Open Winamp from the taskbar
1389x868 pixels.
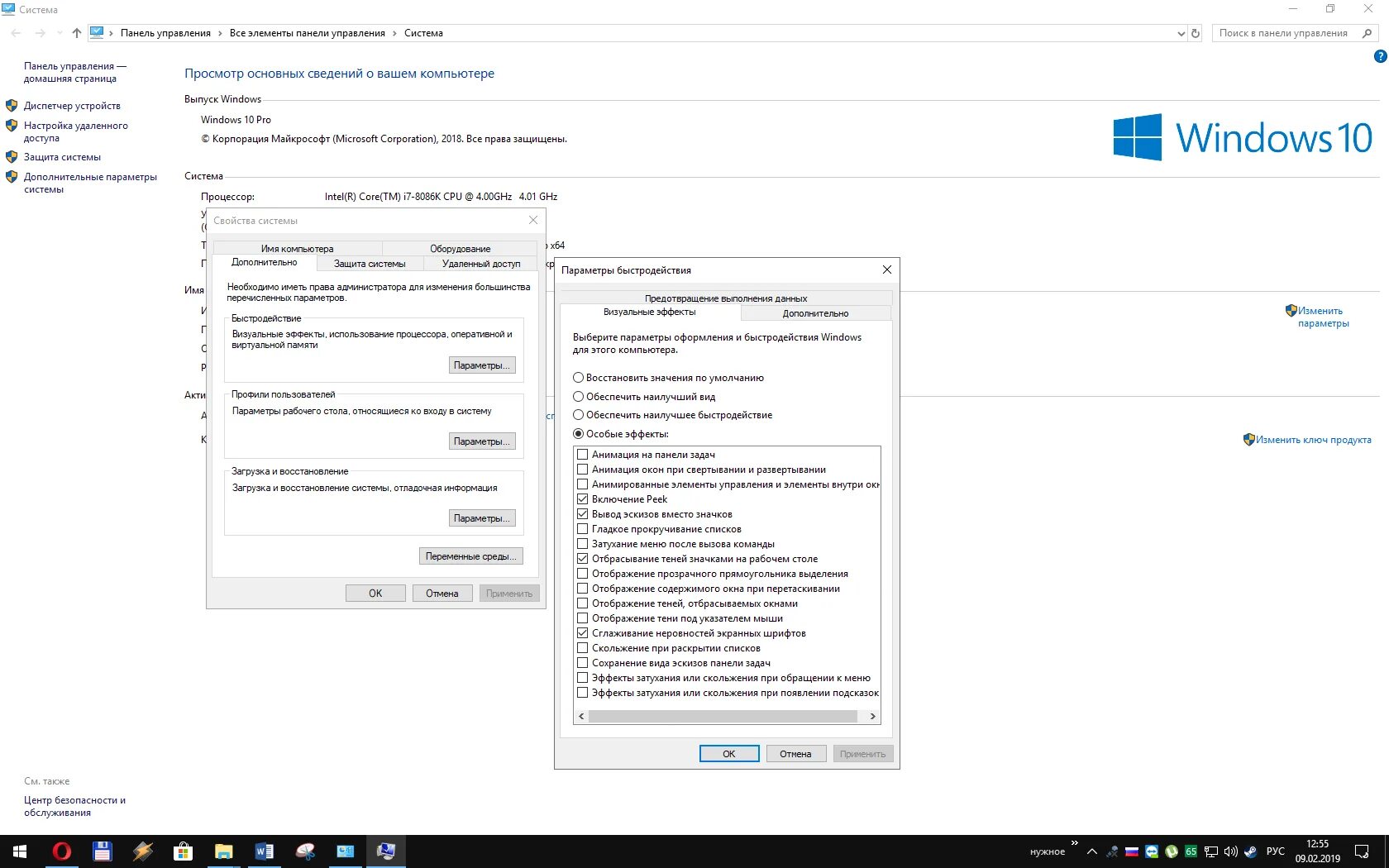click(x=142, y=851)
